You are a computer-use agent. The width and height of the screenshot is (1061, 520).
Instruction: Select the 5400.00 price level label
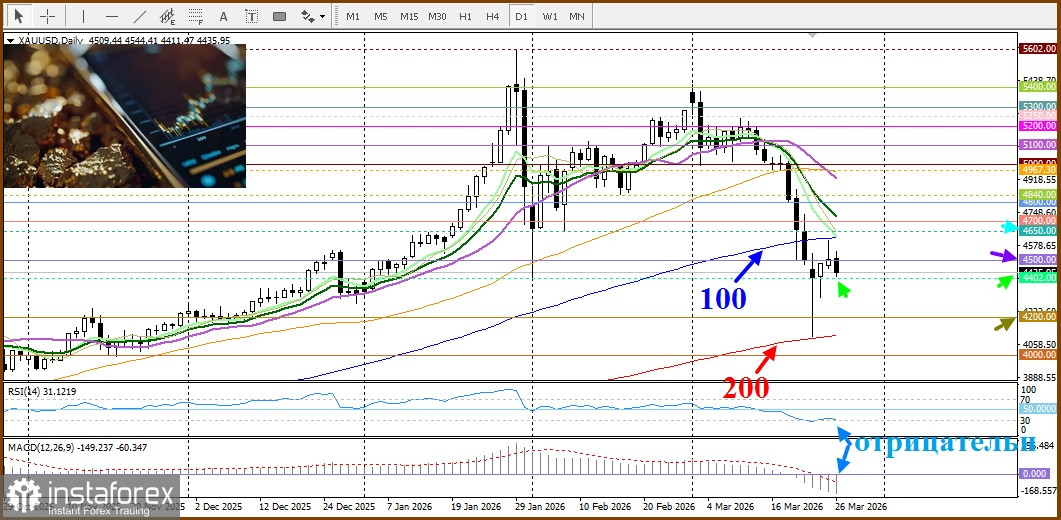pos(1038,87)
